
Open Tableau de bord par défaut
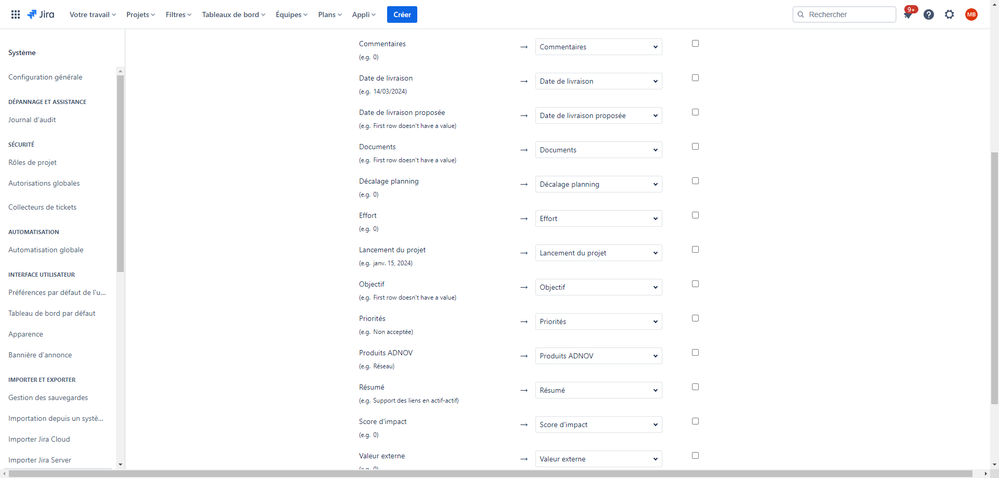pos(52,314)
